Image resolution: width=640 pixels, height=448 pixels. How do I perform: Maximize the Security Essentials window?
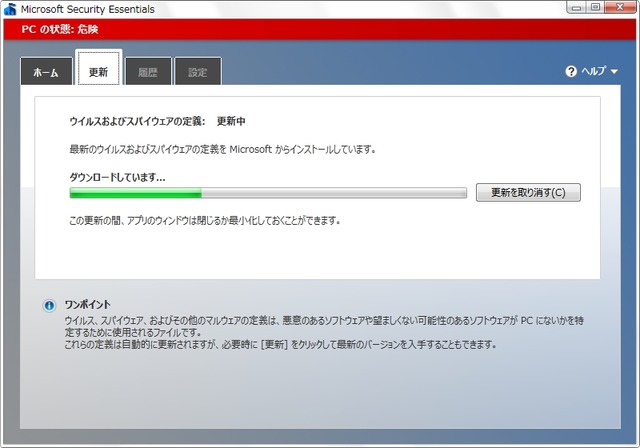595,7
